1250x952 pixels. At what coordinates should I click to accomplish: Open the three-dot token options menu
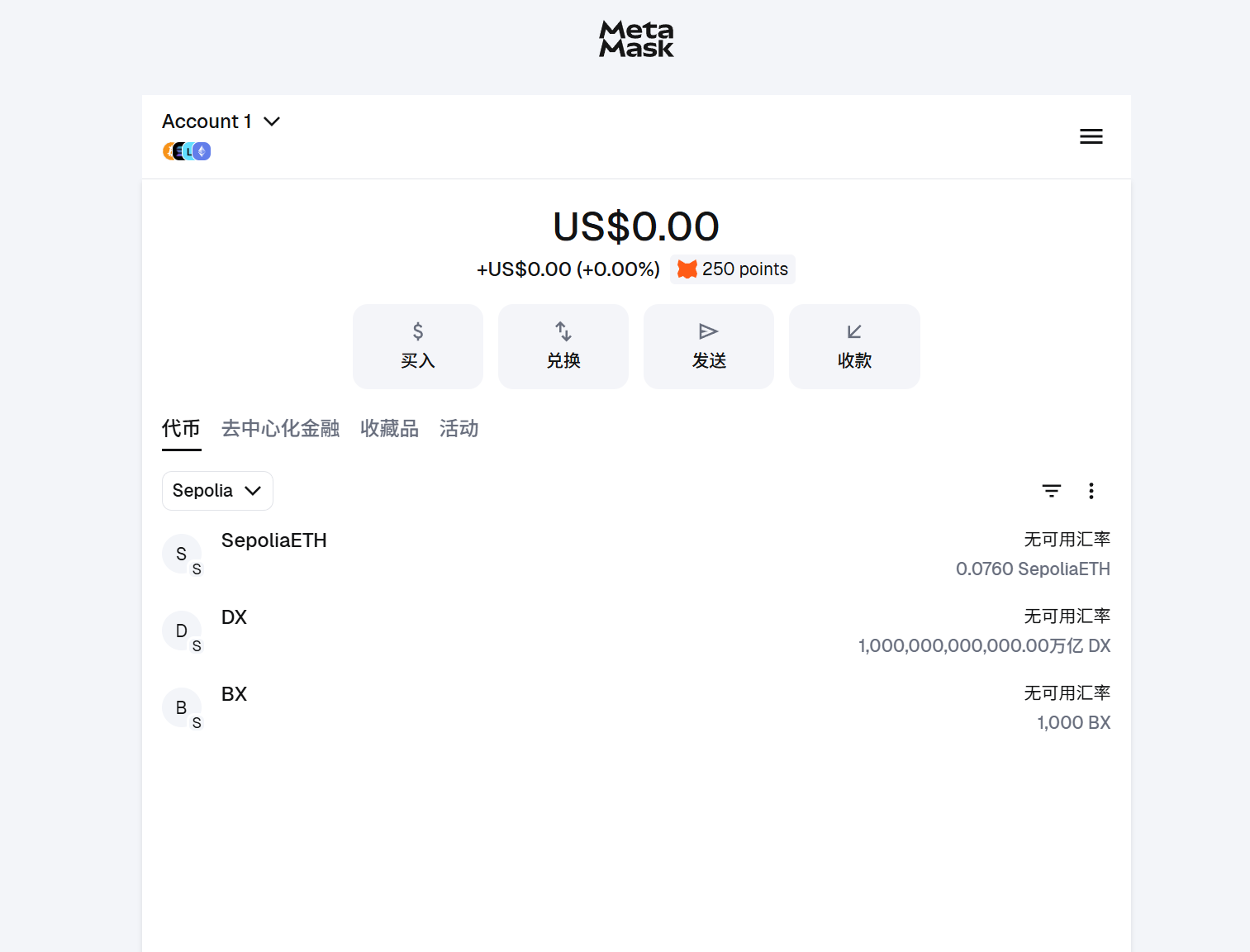click(x=1091, y=491)
